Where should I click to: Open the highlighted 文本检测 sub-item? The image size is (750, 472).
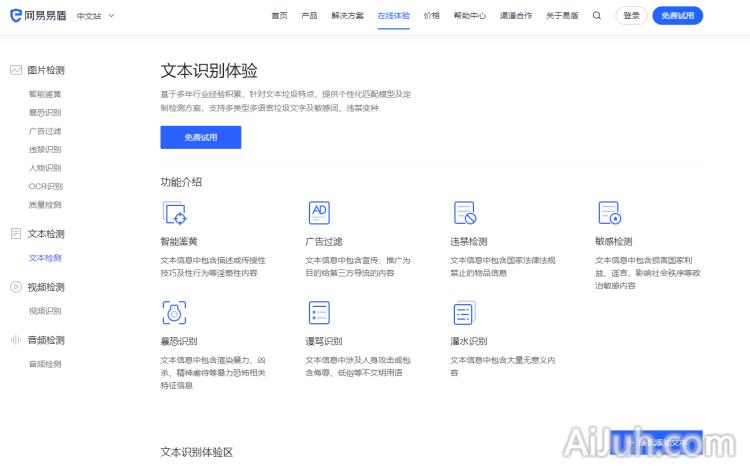click(x=45, y=258)
